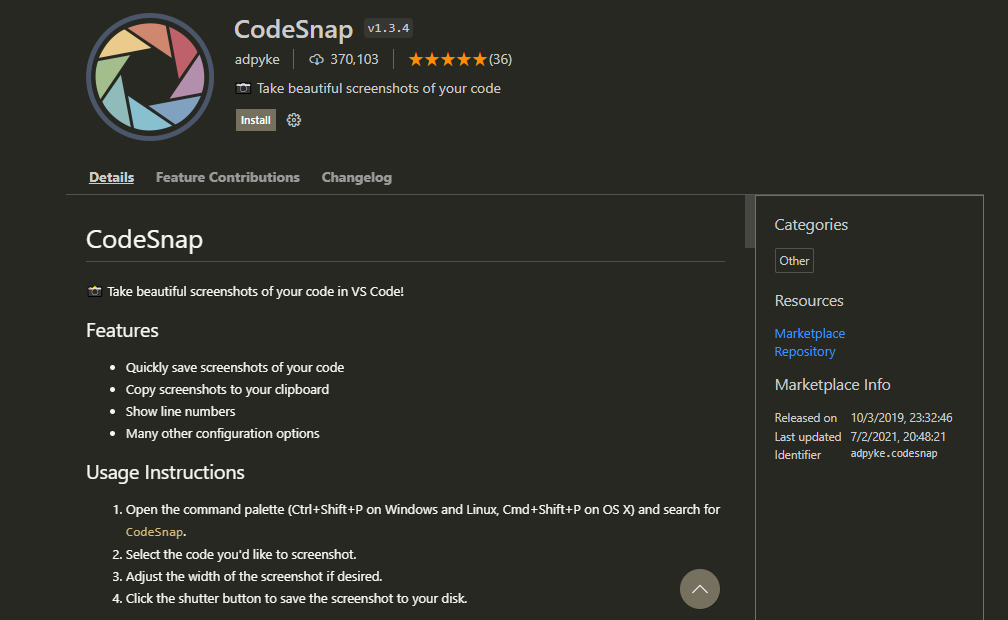The image size is (1008, 620).
Task: Open the Changelog tab
Action: tap(356, 177)
